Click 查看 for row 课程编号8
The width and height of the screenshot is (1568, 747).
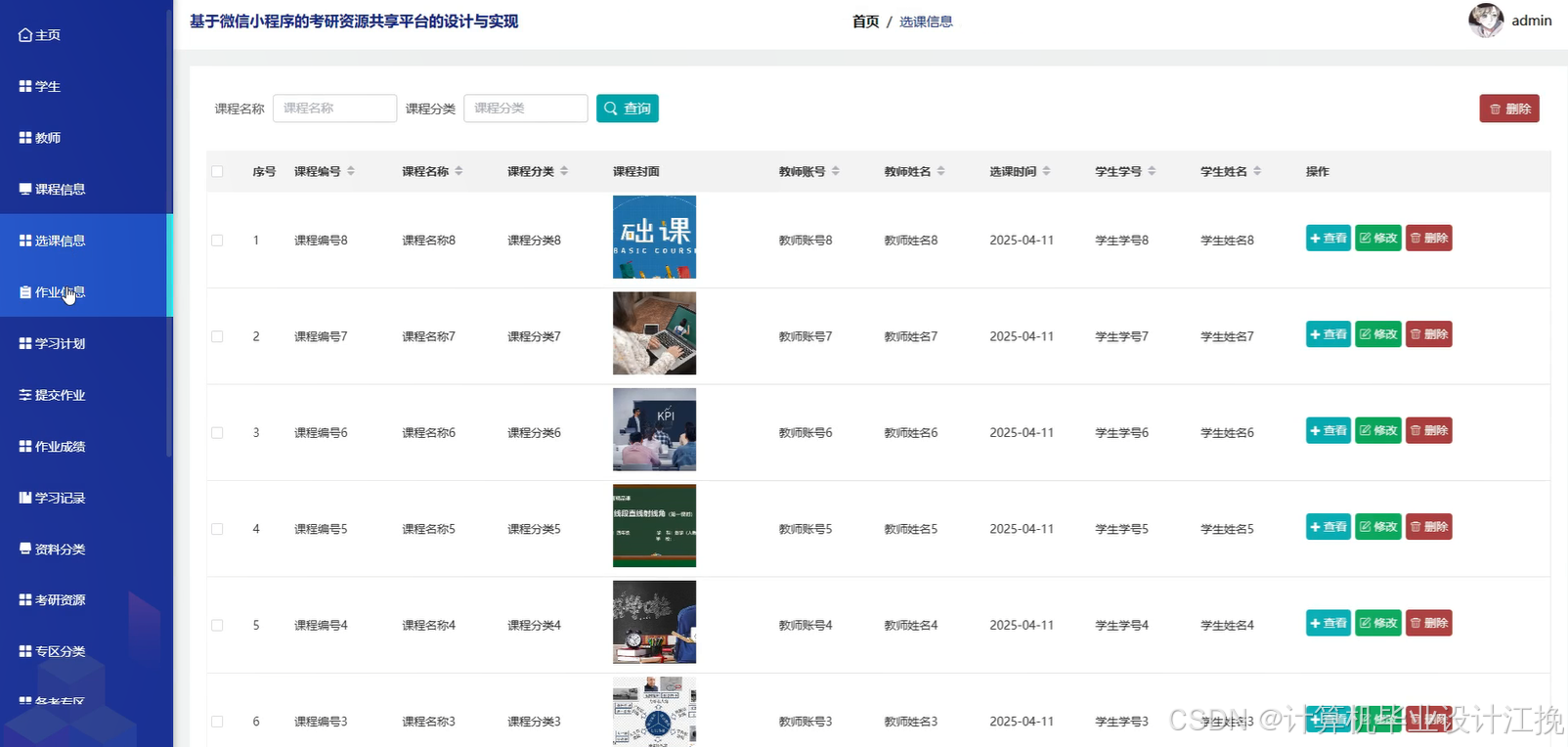point(1328,238)
